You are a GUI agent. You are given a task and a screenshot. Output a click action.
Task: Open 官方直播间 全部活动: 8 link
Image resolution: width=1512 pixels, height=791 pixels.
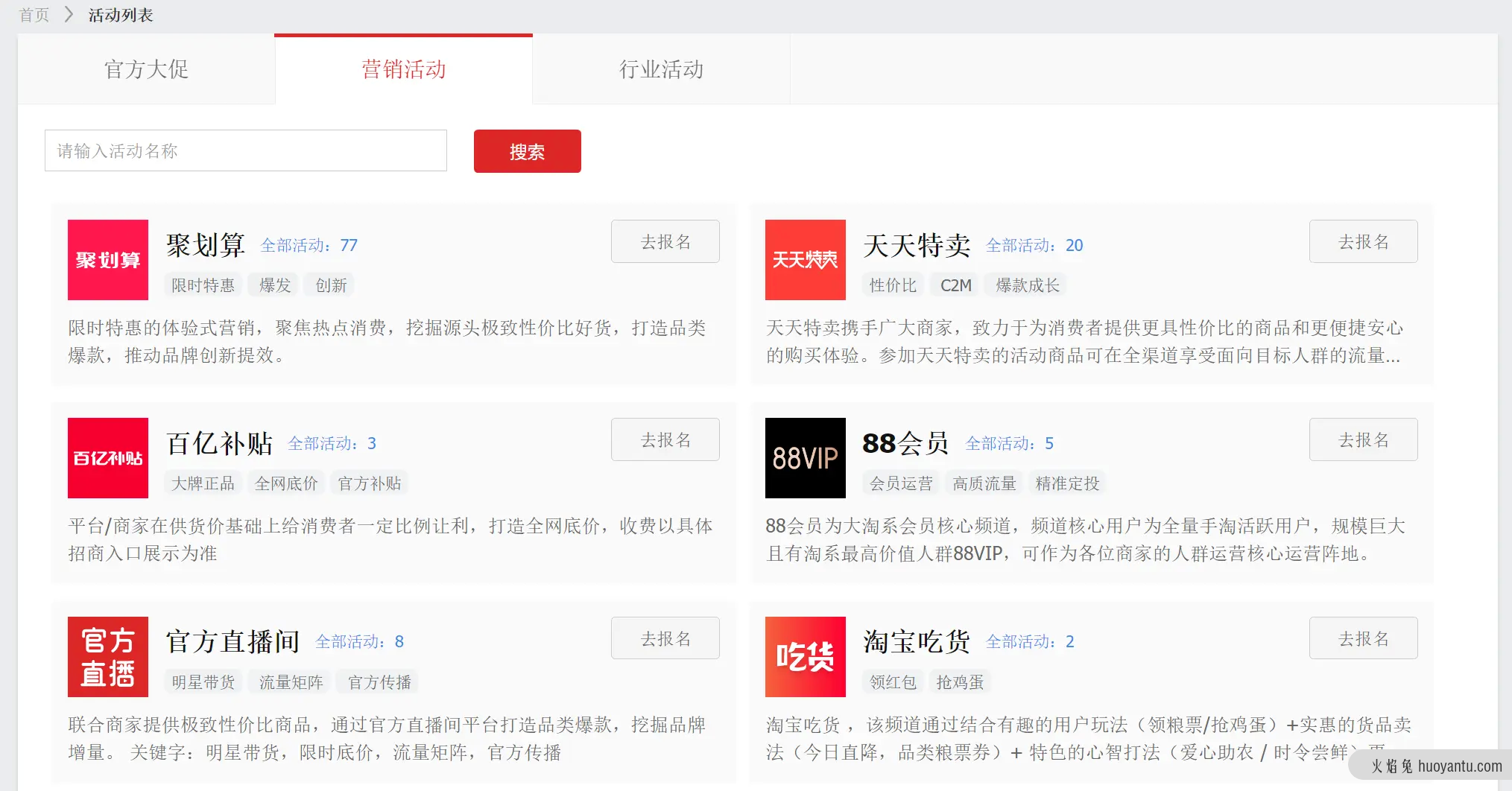coord(360,641)
